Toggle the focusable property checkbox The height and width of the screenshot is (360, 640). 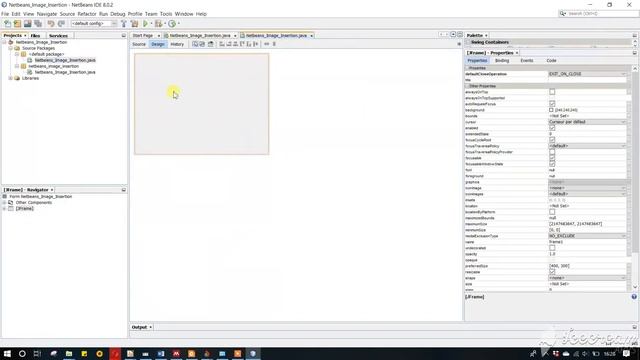click(552, 158)
